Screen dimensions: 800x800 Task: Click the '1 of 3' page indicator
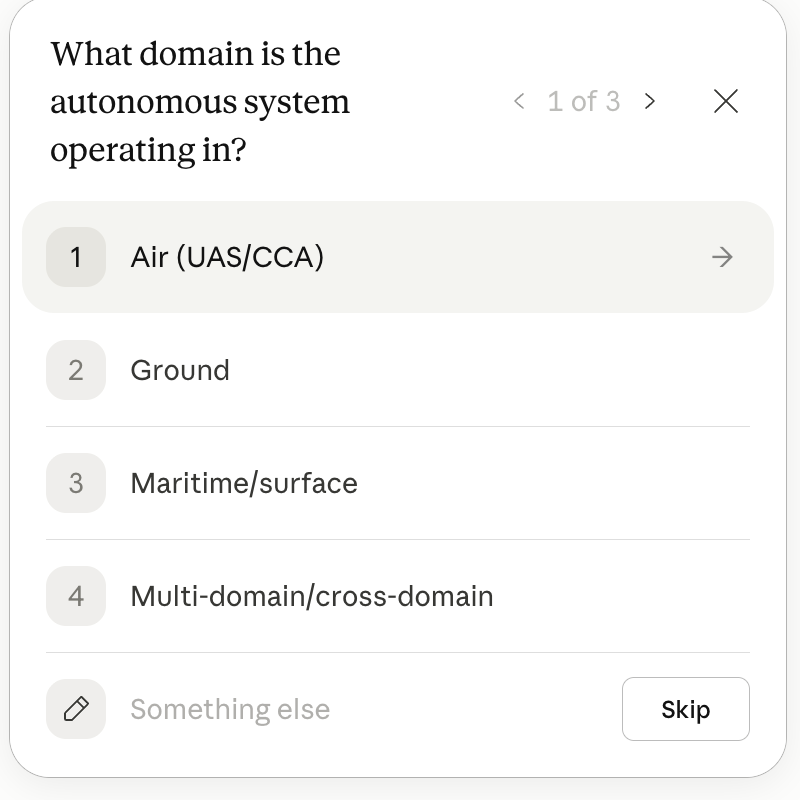(584, 101)
